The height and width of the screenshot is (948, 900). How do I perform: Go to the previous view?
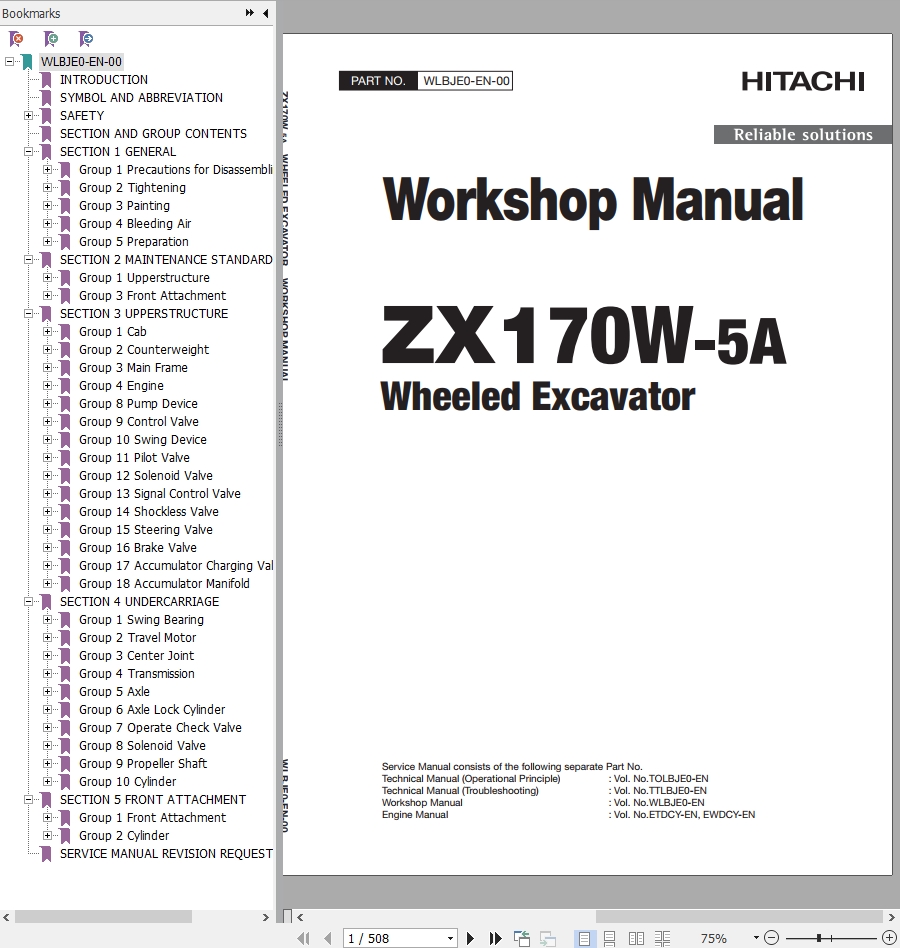pos(522,938)
